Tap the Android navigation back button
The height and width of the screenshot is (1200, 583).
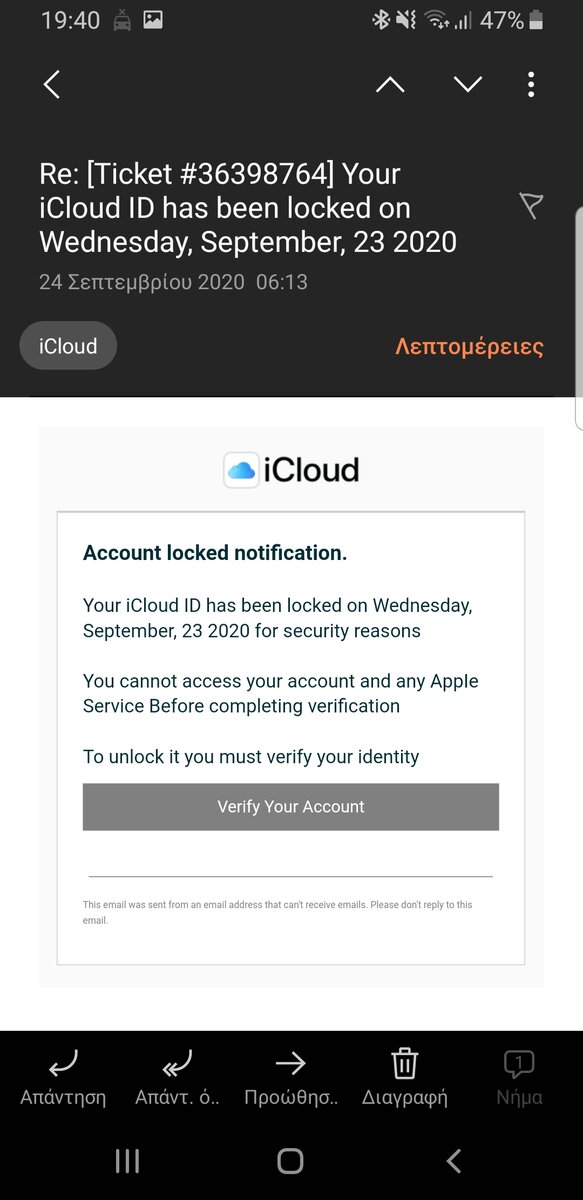tap(454, 1161)
